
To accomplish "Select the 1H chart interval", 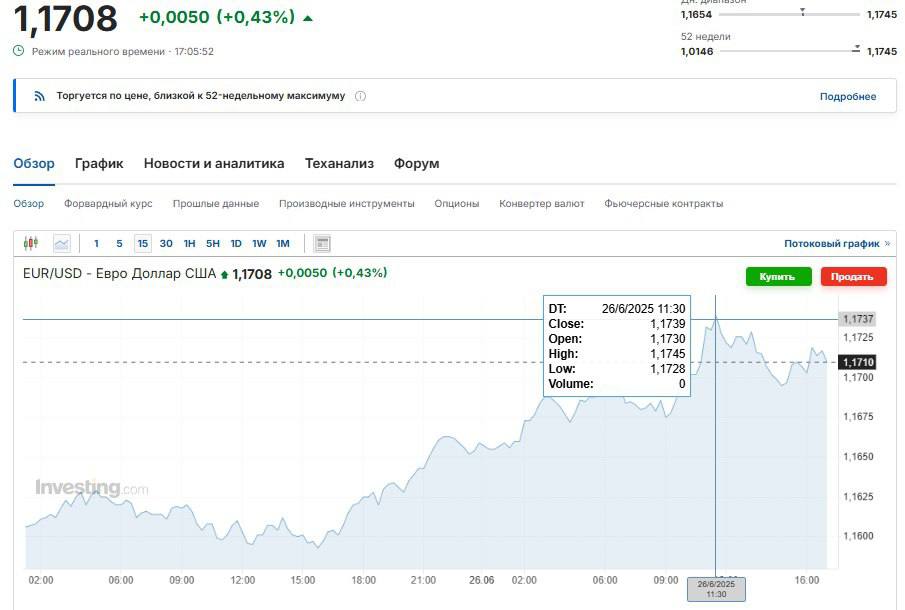I will (189, 243).
